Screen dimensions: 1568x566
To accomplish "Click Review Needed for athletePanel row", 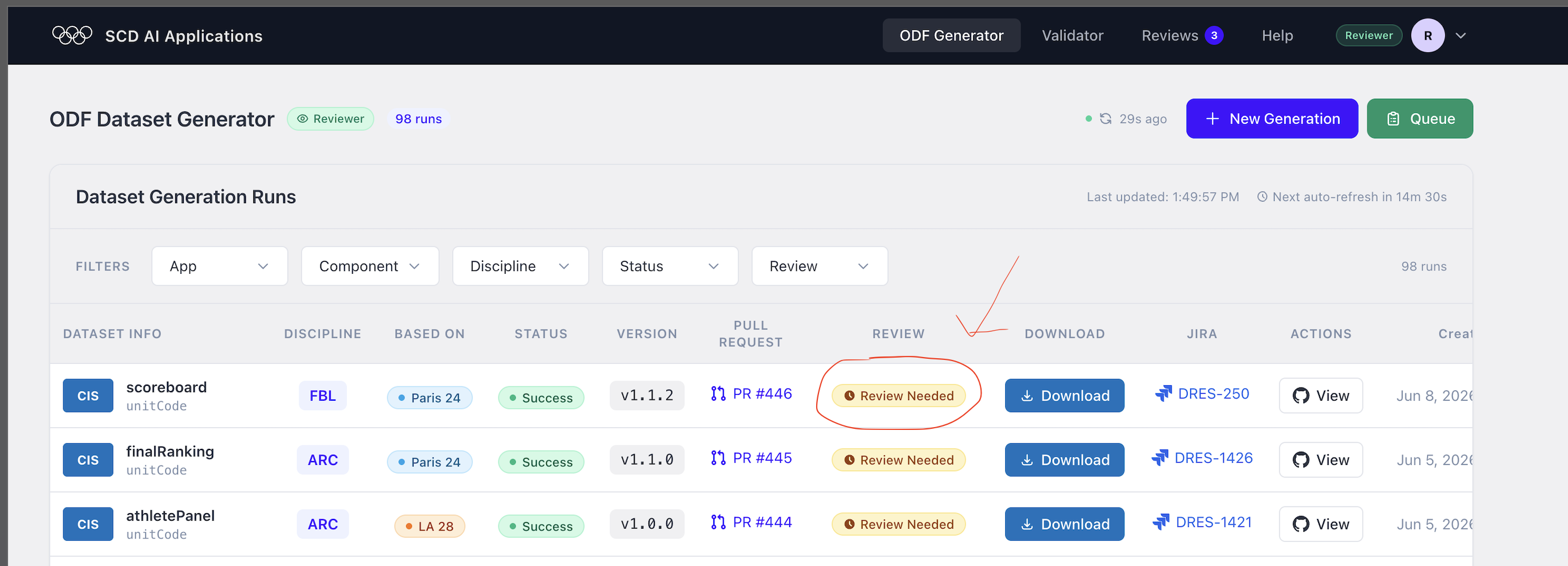I will click(x=898, y=524).
